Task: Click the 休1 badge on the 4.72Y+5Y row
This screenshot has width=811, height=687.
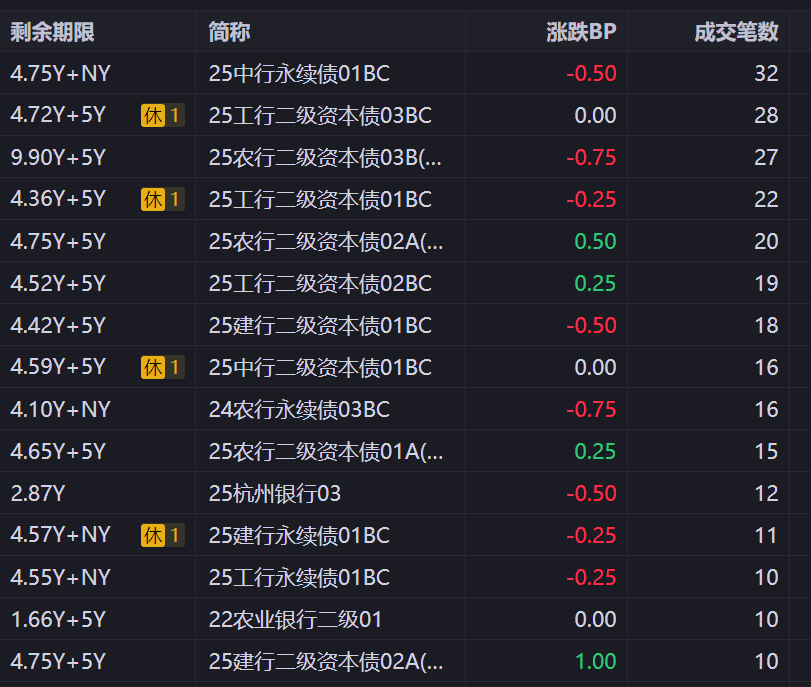Action: click(x=163, y=116)
